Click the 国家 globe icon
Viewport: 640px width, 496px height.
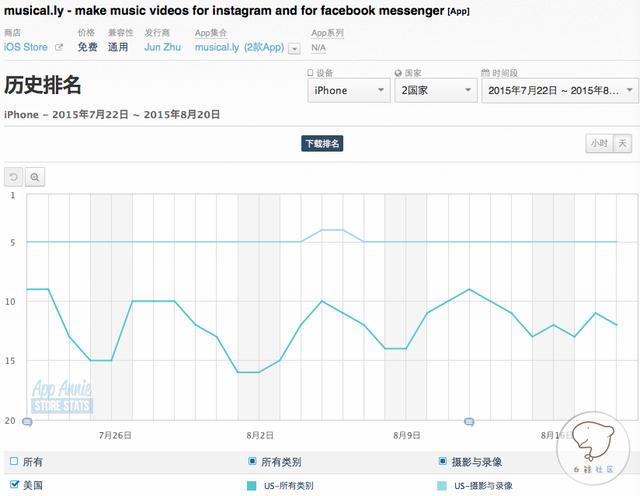pyautogui.click(x=398, y=73)
